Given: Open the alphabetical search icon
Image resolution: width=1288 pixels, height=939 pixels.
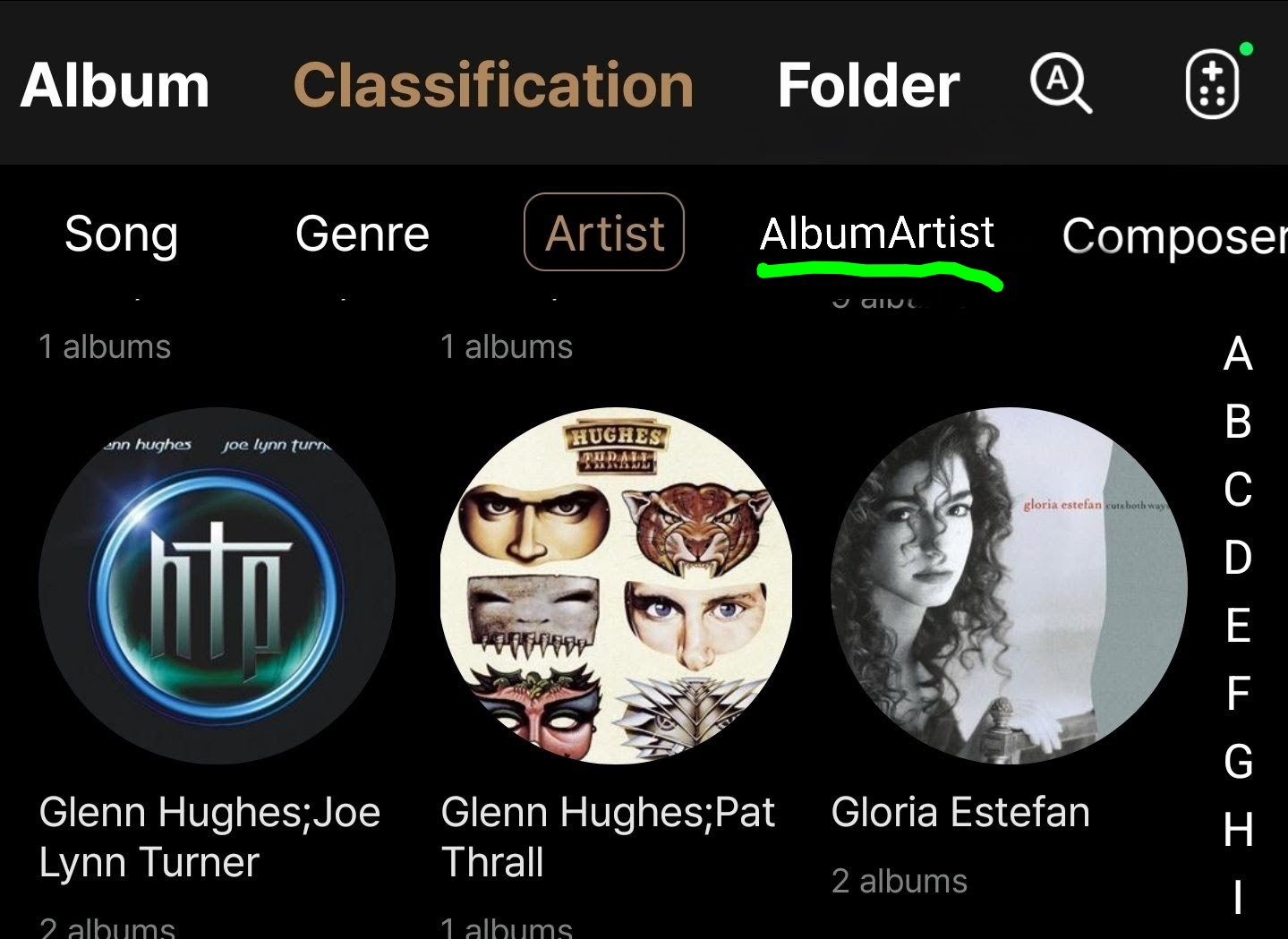Looking at the screenshot, I should 1061,84.
